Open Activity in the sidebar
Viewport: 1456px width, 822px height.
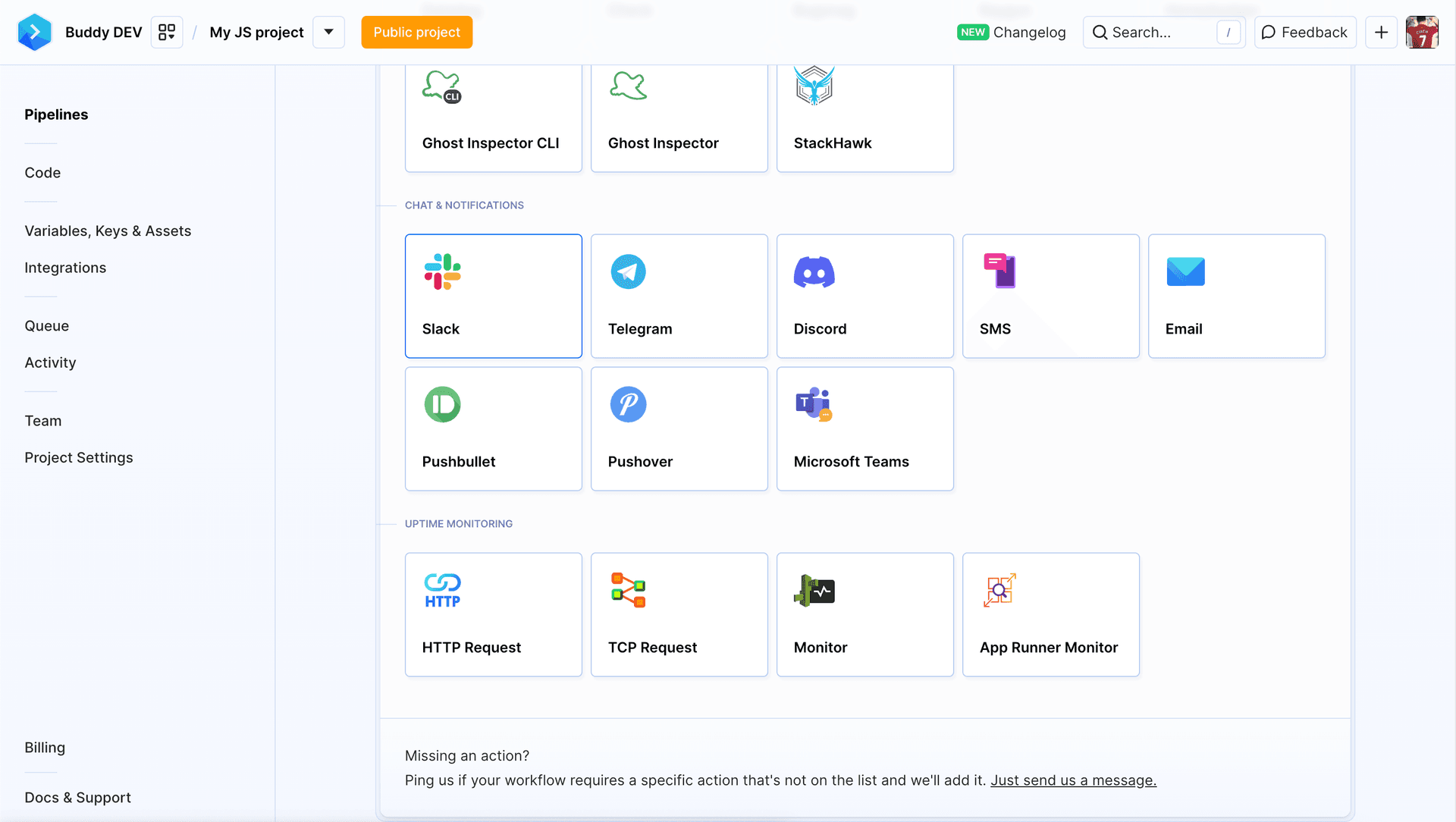point(50,362)
